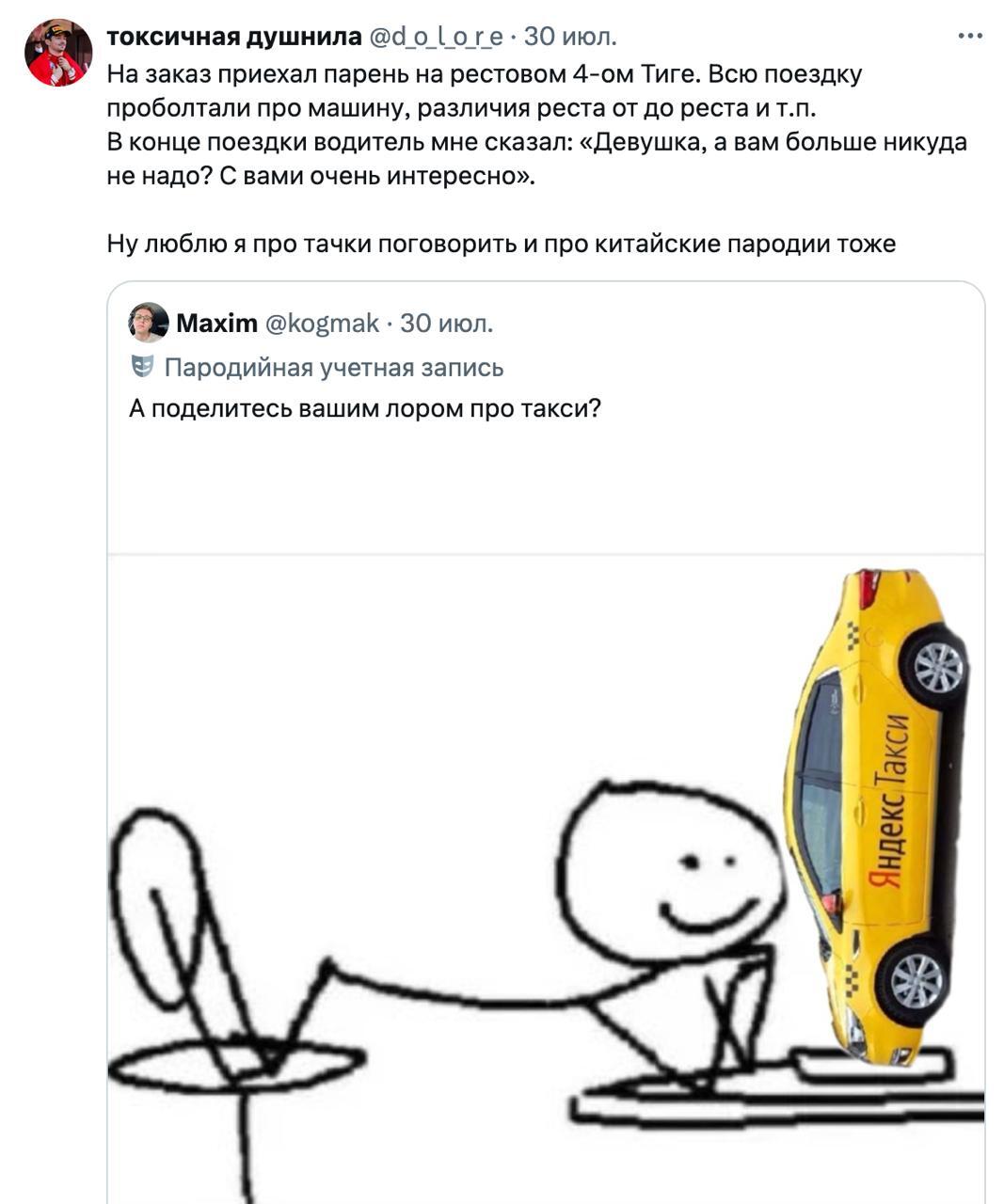
Task: Open quoted tweet's 30 июл. timestamp
Action: click(447, 324)
